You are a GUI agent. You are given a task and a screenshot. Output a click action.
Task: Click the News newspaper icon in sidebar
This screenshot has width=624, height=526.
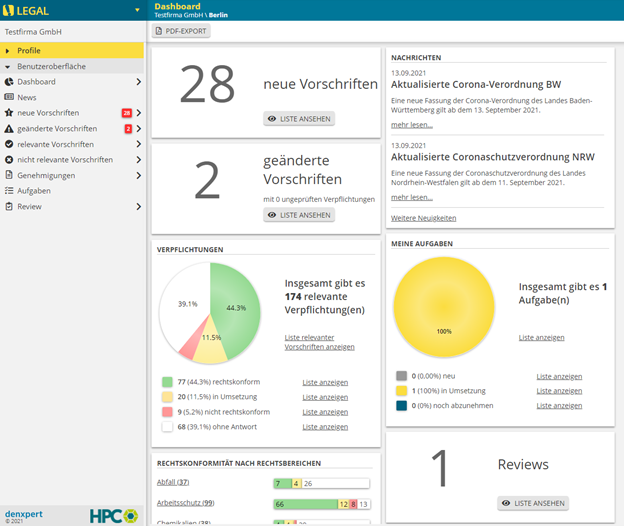tap(9, 97)
